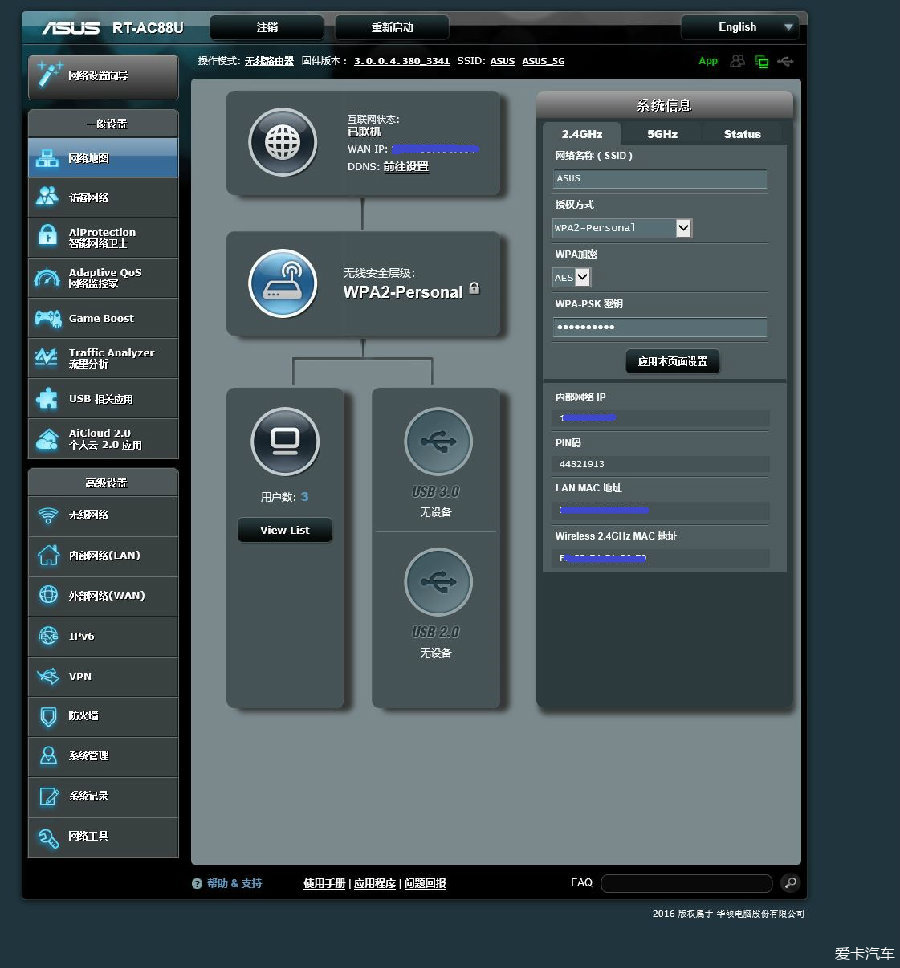Click the reboot button in top bar

coord(392,27)
